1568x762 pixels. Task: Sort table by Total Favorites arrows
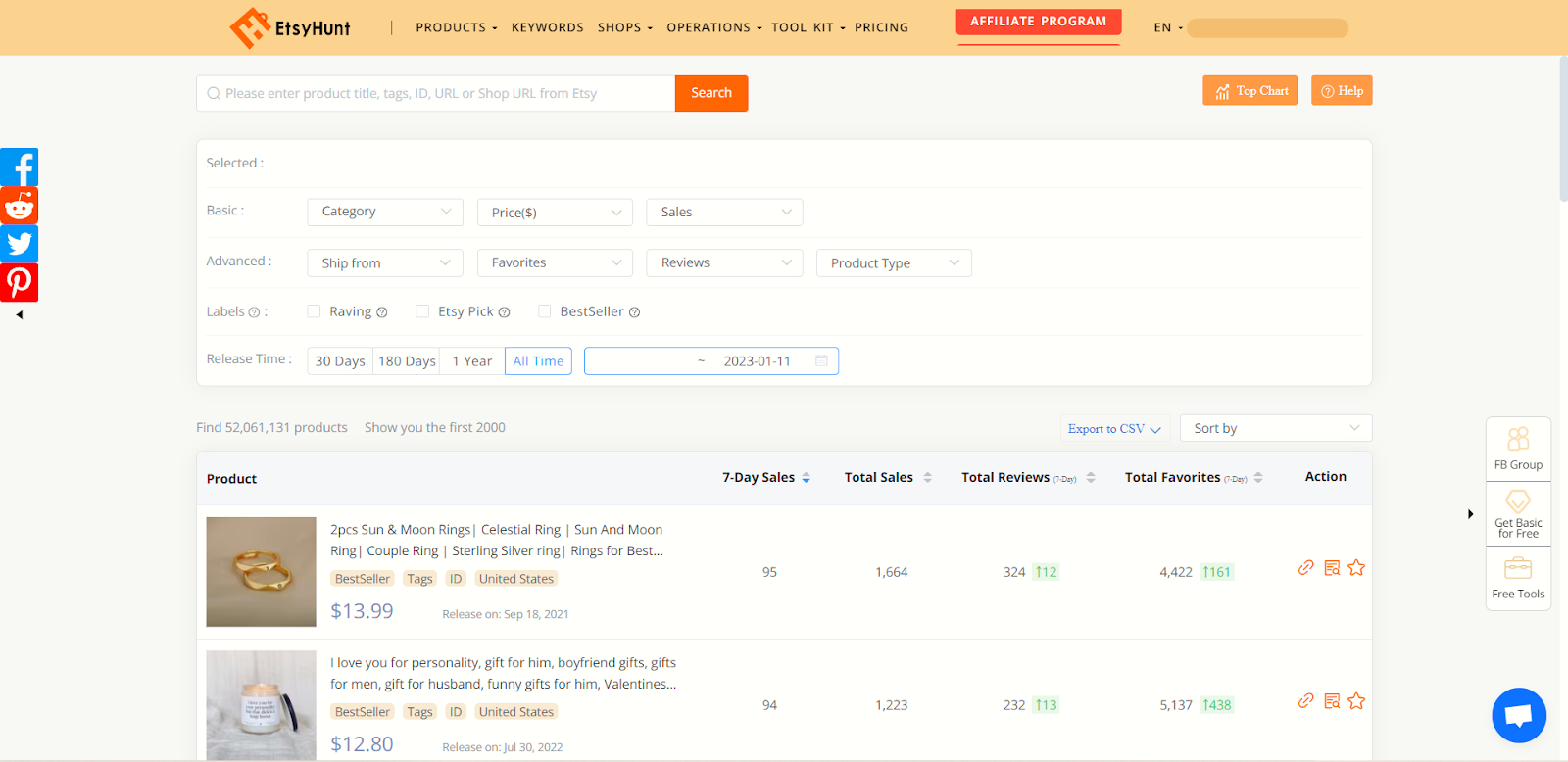click(1258, 478)
